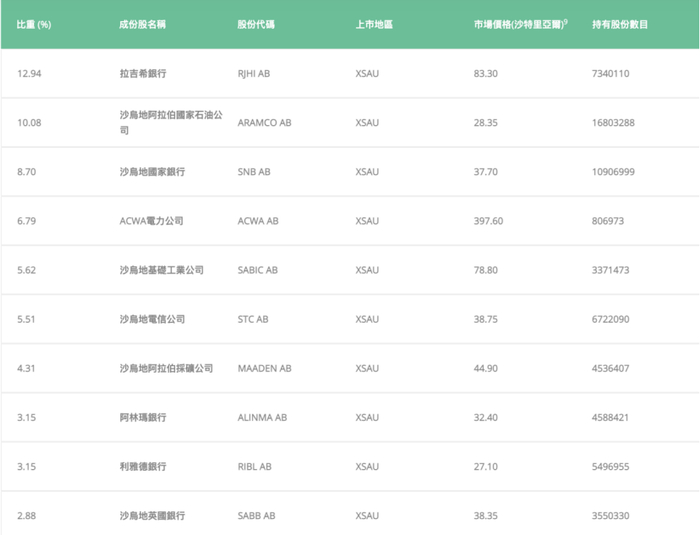
Task: Select the 806973 shares cell
Action: [x=608, y=221]
